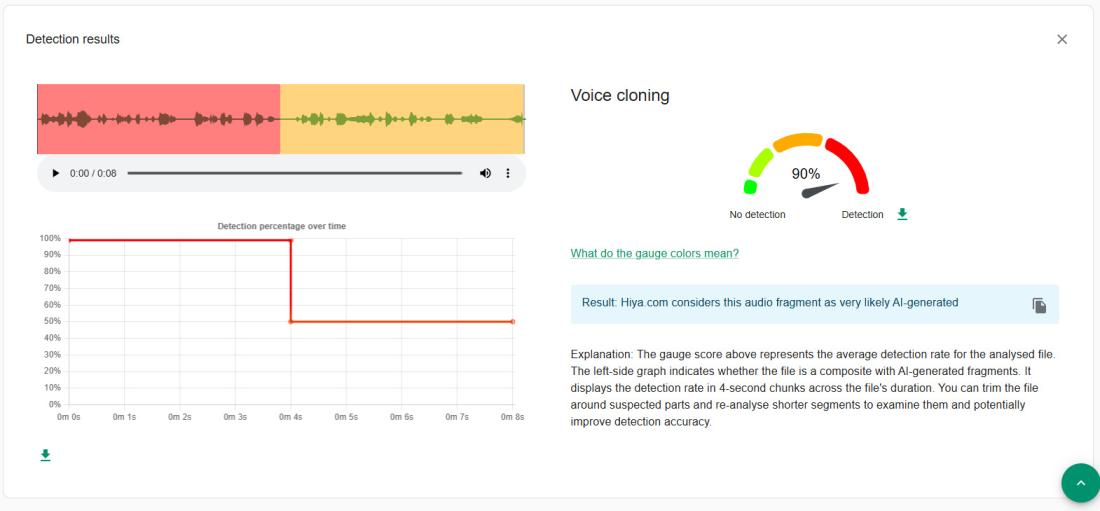Mute the audio player volume
Image resolution: width=1100 pixels, height=511 pixels.
486,173
